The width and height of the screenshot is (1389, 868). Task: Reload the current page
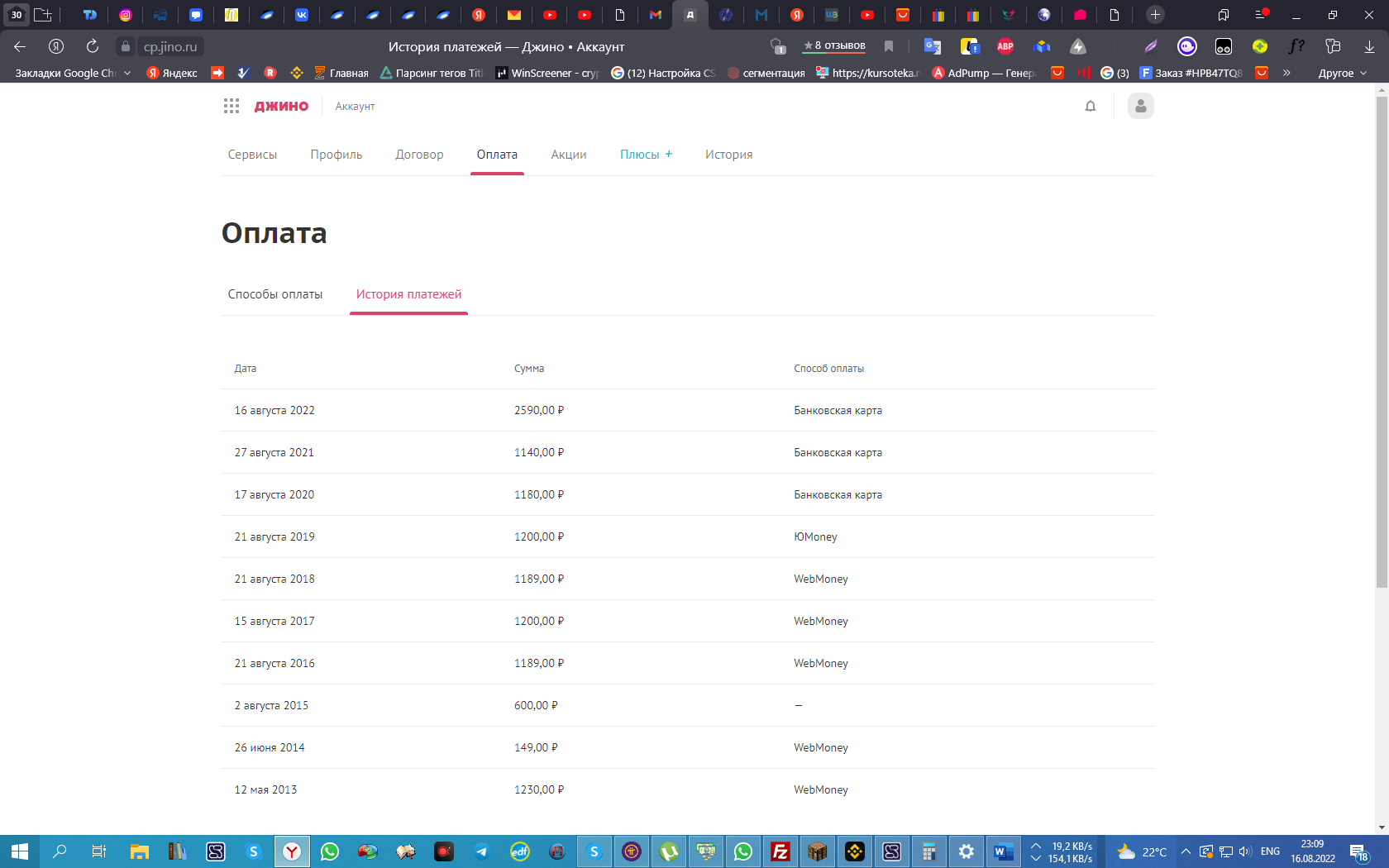[93, 46]
